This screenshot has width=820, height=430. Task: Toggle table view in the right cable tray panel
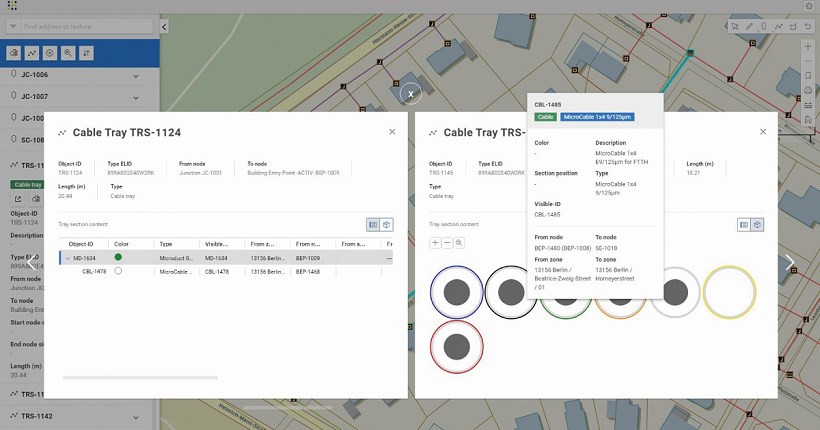point(744,225)
